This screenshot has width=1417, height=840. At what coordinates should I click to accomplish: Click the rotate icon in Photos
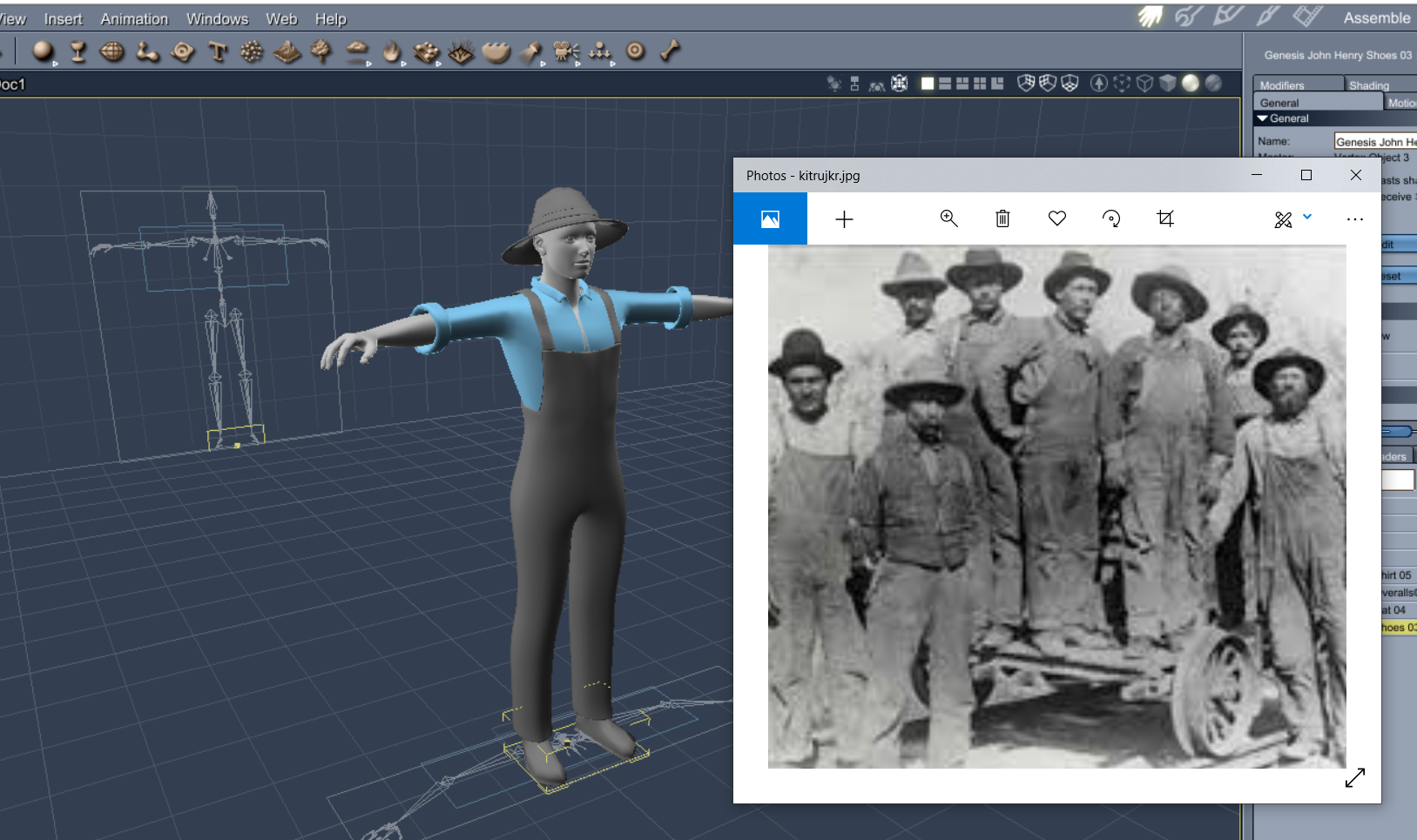1111,218
